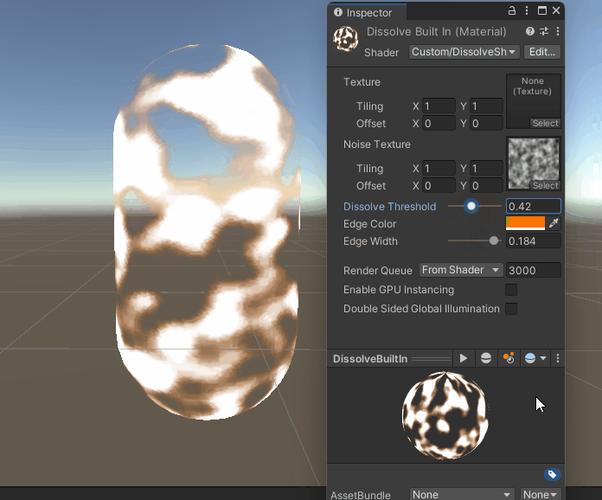Open the material header three-dot menu
Image resolution: width=602 pixels, height=500 pixels.
pyautogui.click(x=557, y=31)
